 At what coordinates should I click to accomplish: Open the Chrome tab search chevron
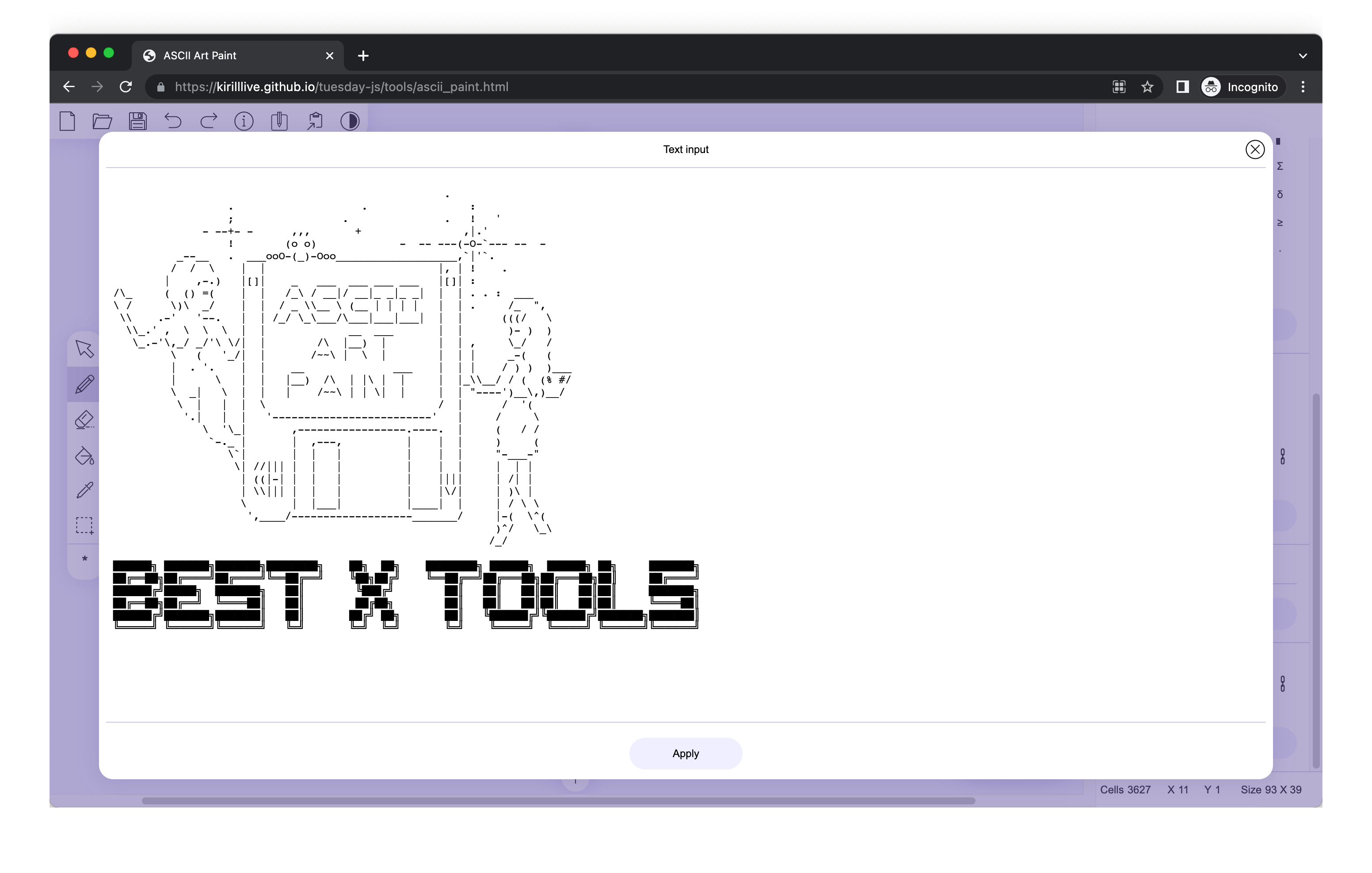[x=1303, y=56]
